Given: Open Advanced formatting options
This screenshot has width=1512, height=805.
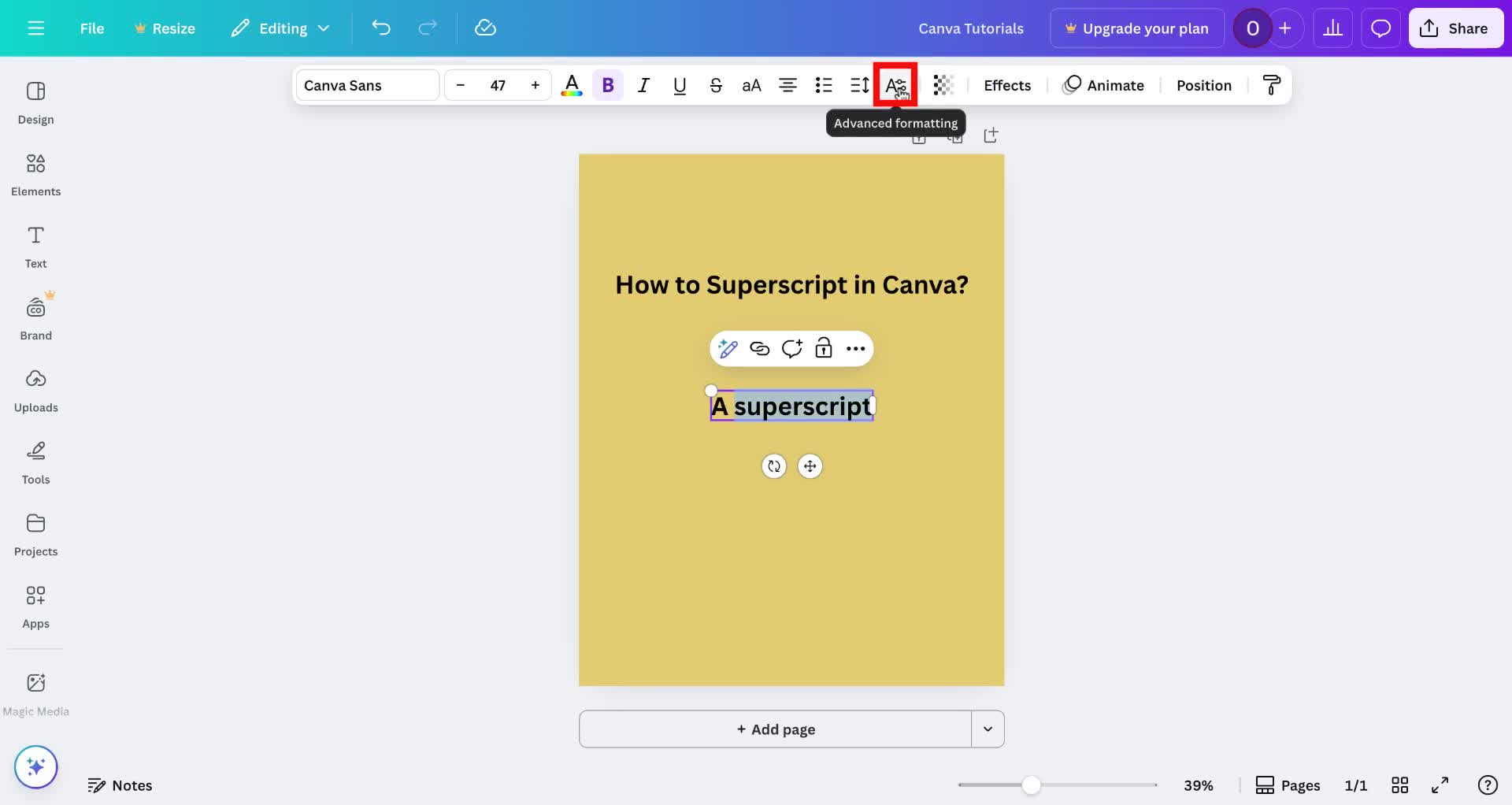Looking at the screenshot, I should pos(895,85).
